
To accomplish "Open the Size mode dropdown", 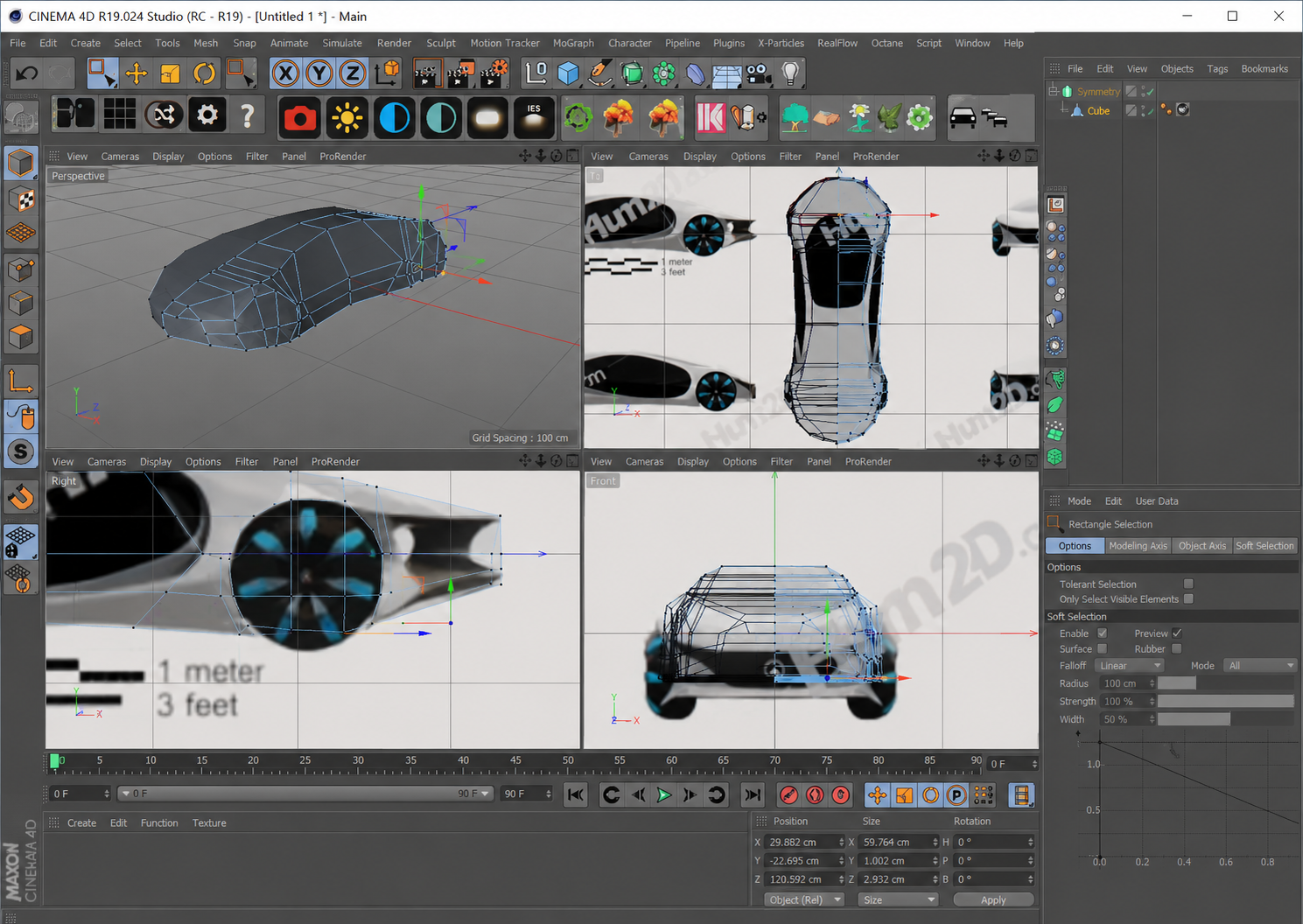I will pos(897,899).
